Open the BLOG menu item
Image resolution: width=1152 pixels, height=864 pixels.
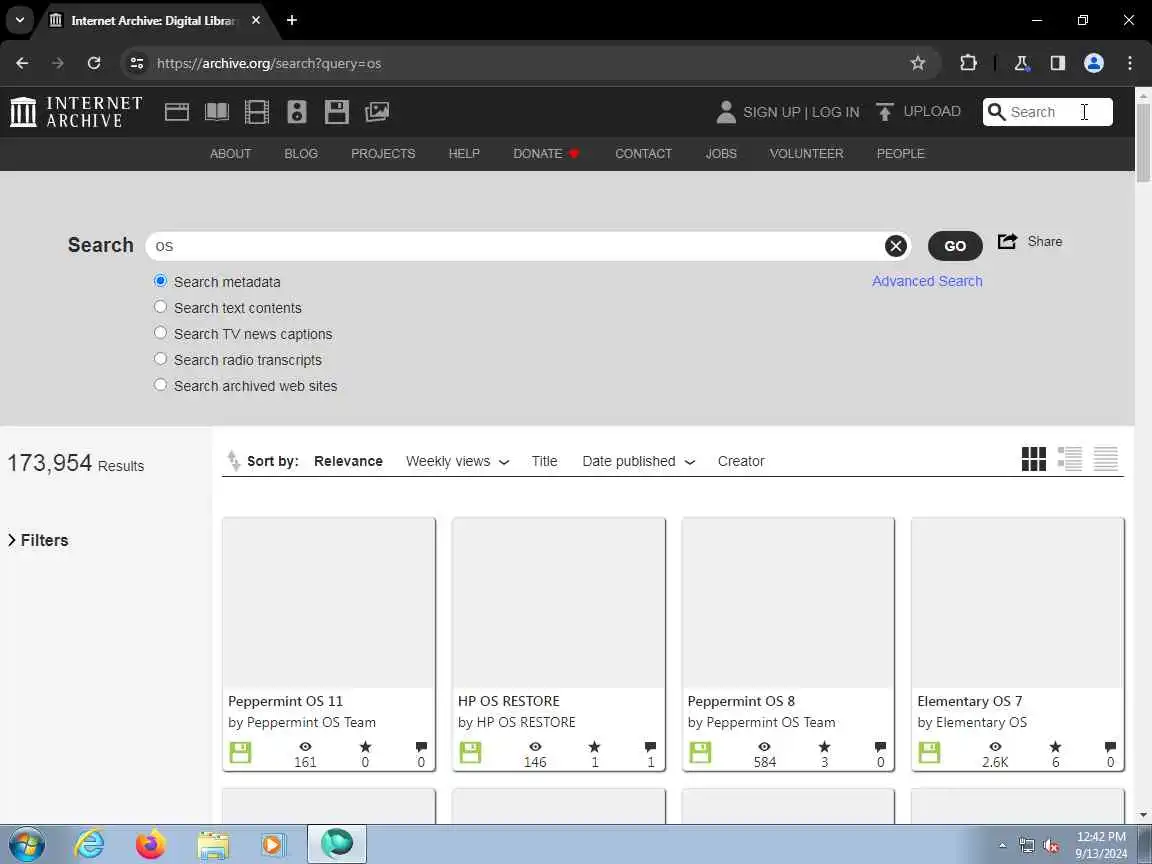(301, 154)
